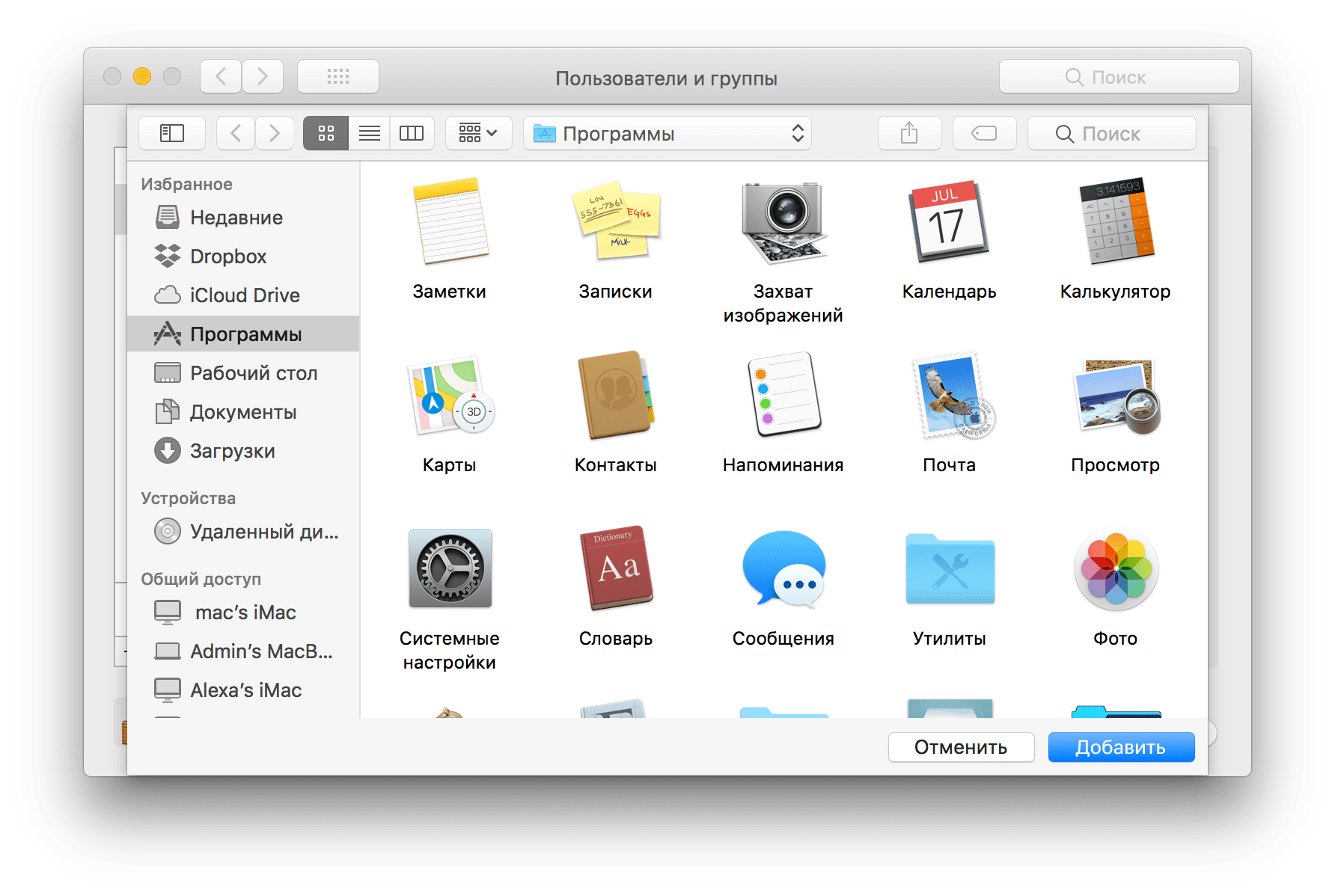The width and height of the screenshot is (1335, 896).
Task: Switch to column view mode
Action: point(412,133)
